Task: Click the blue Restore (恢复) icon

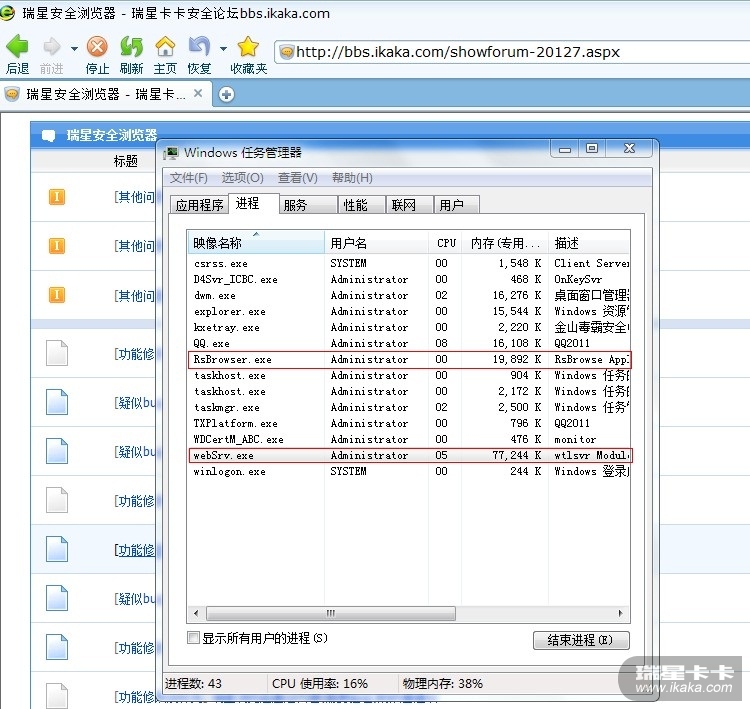Action: coord(199,46)
